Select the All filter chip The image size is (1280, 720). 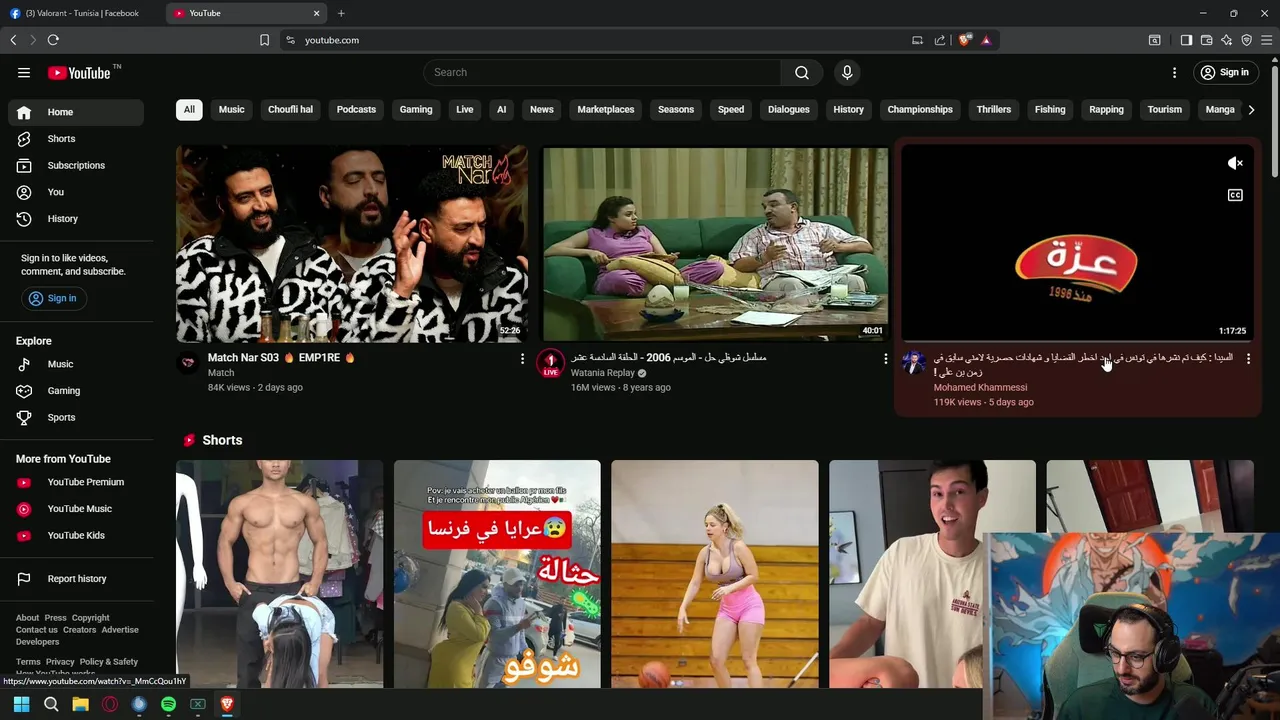tap(189, 109)
